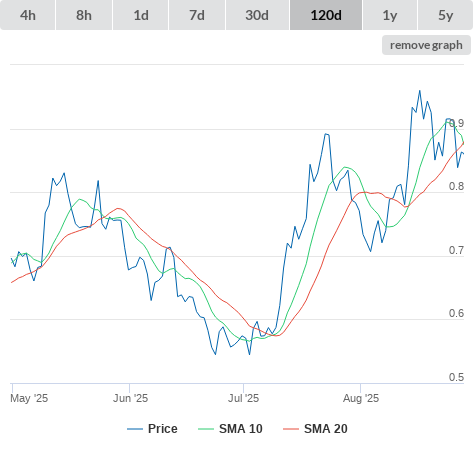Screen dimensions: 474x455
Task: Click the active 120d tab
Action: 326,15
